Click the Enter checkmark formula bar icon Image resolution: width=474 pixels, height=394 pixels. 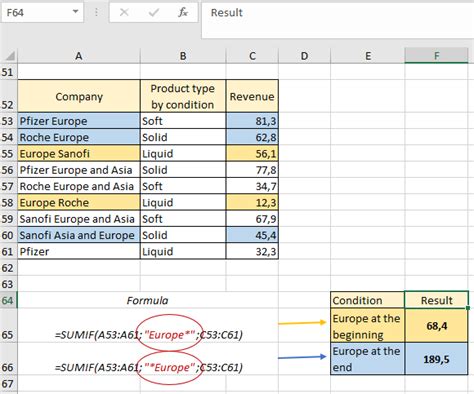click(x=154, y=12)
